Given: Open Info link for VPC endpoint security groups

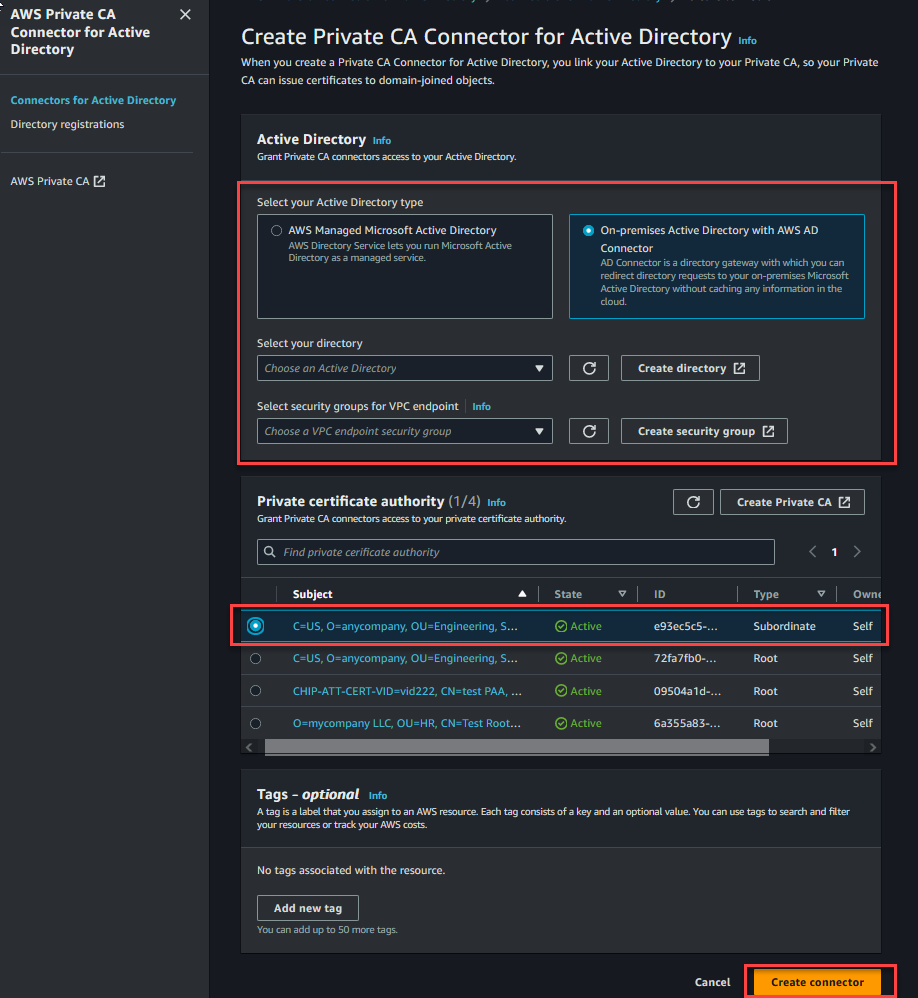Looking at the screenshot, I should (x=481, y=407).
